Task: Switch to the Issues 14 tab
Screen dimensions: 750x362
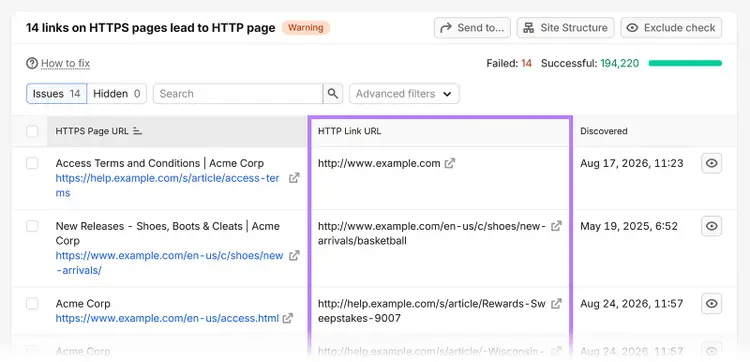Action: click(x=56, y=94)
